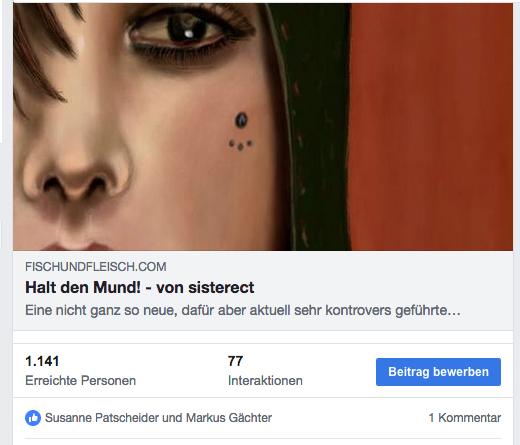Select the Erreichte Personen label
This screenshot has width=520, height=445.
click(x=80, y=381)
